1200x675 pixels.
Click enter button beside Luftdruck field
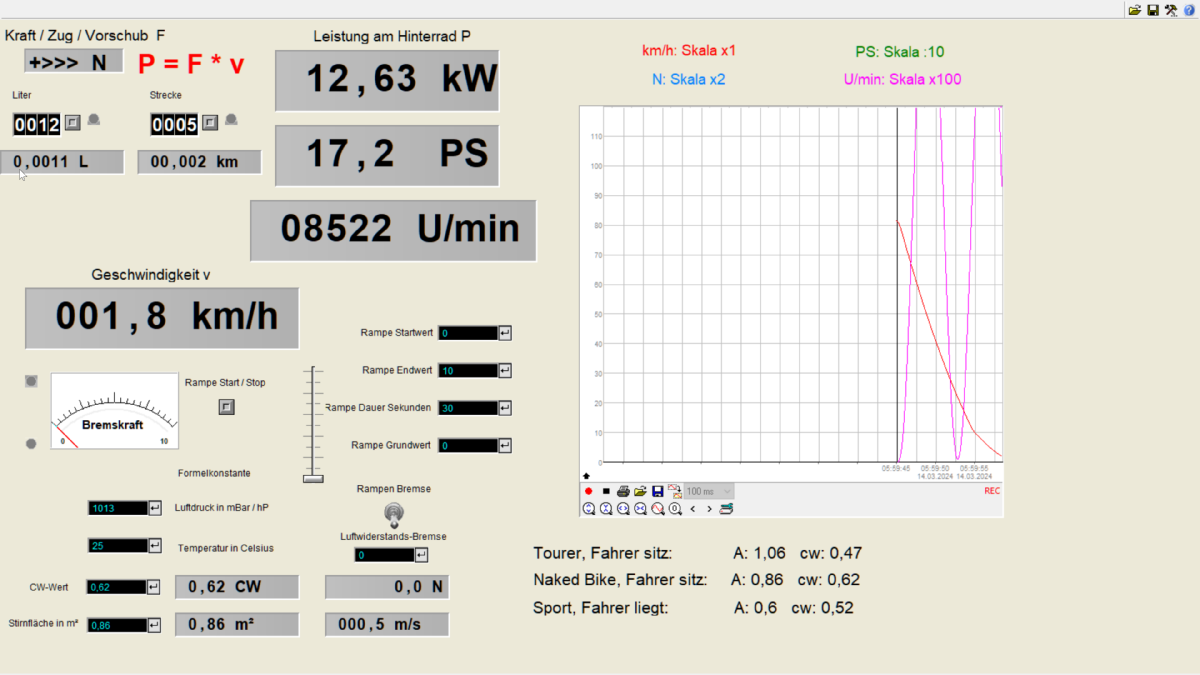click(155, 509)
